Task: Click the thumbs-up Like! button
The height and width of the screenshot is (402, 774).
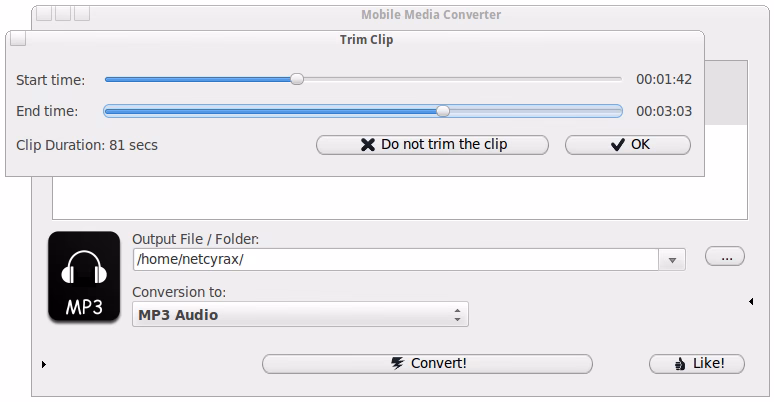Action: (x=696, y=363)
